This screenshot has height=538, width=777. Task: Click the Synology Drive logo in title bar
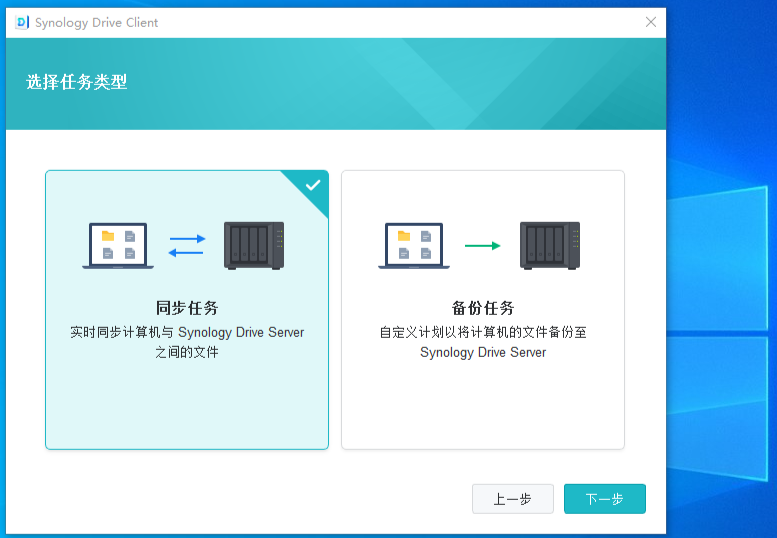tap(22, 22)
